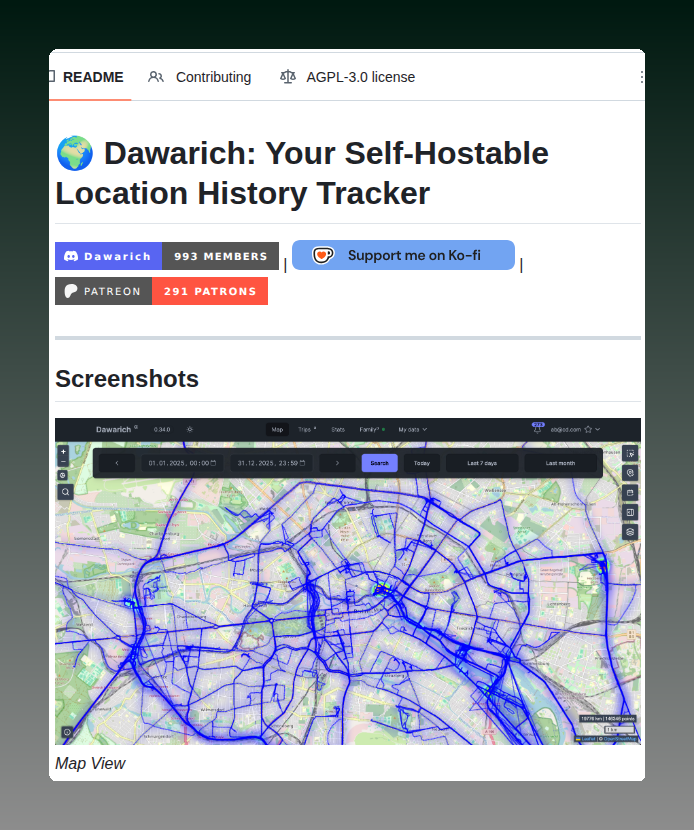Select the Map nav item
The height and width of the screenshot is (830, 694).
coord(277,429)
